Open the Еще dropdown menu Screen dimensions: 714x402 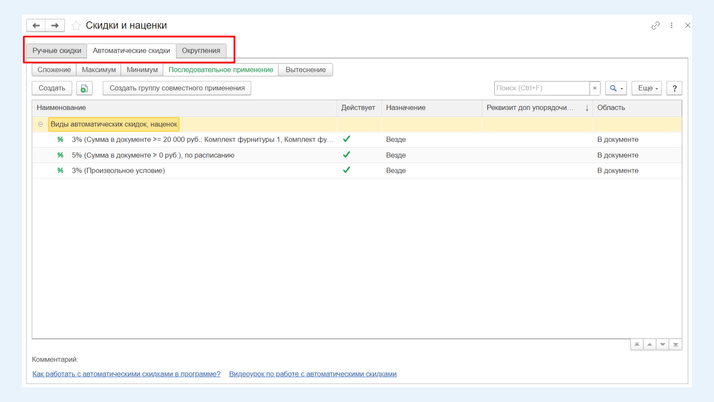[647, 88]
